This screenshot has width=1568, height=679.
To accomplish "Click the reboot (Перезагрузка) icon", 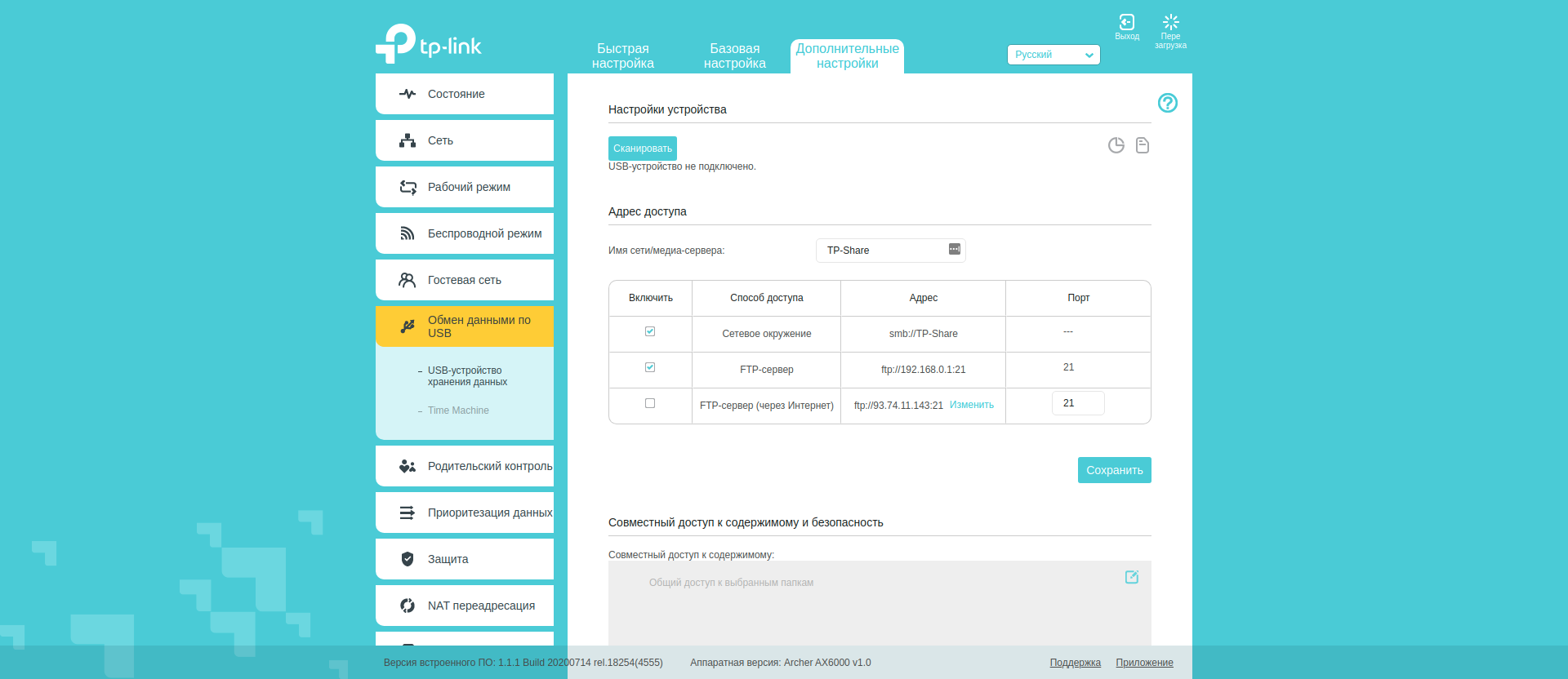I will (1170, 23).
